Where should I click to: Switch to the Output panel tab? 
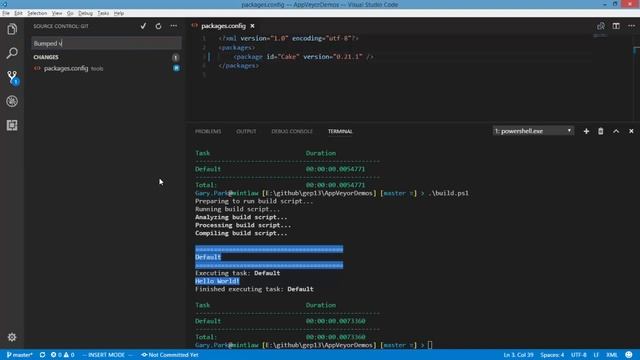[x=246, y=131]
